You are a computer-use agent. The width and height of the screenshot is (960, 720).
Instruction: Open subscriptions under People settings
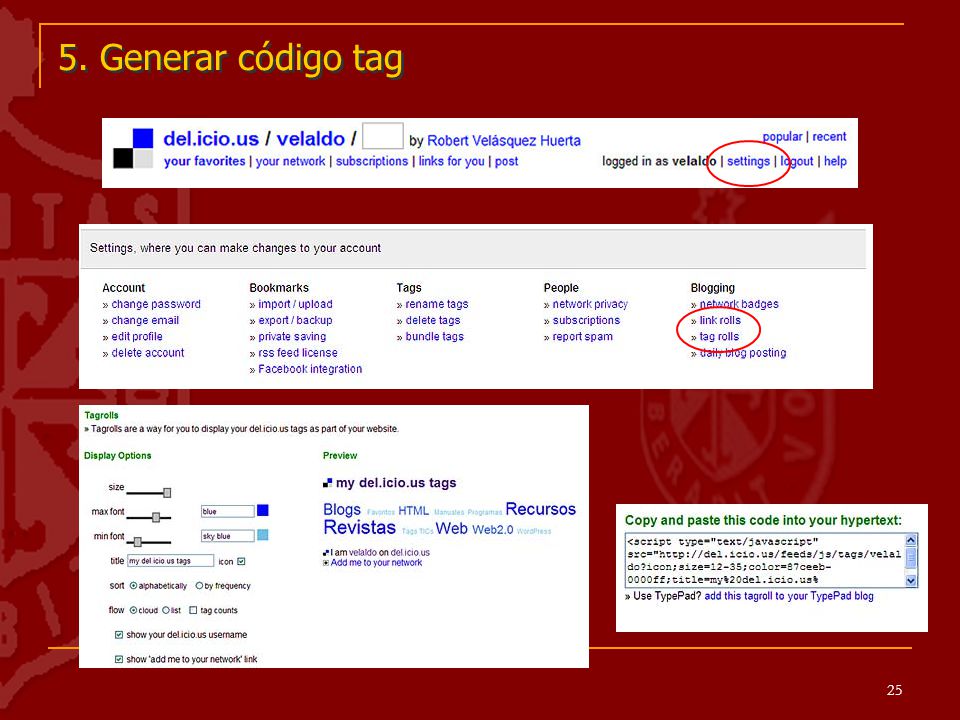pos(586,320)
